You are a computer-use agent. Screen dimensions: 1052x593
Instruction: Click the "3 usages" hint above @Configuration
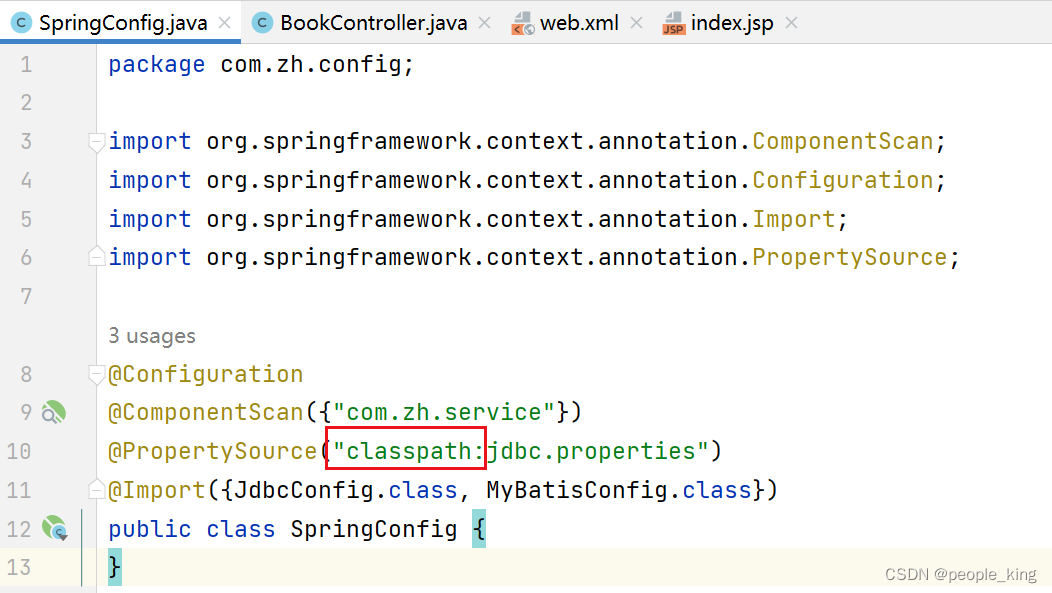point(152,335)
